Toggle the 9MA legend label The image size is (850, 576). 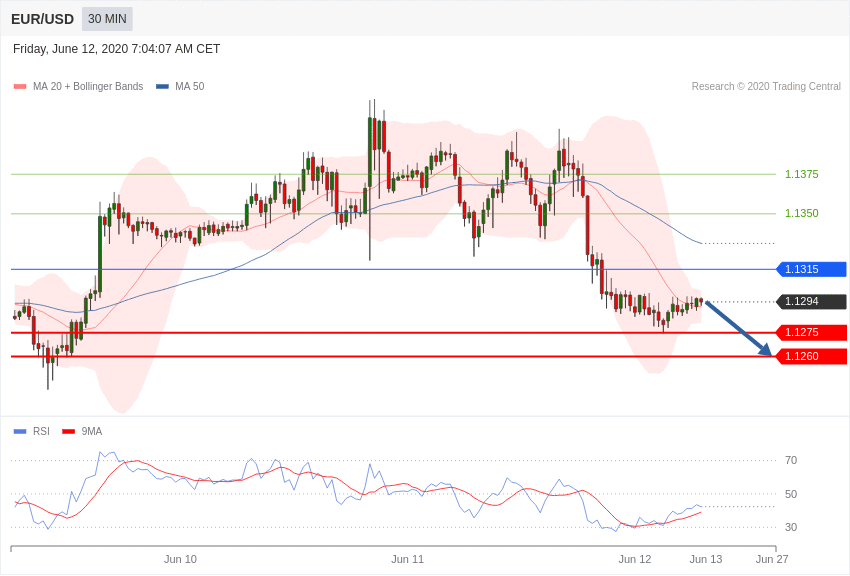pyautogui.click(x=92, y=431)
